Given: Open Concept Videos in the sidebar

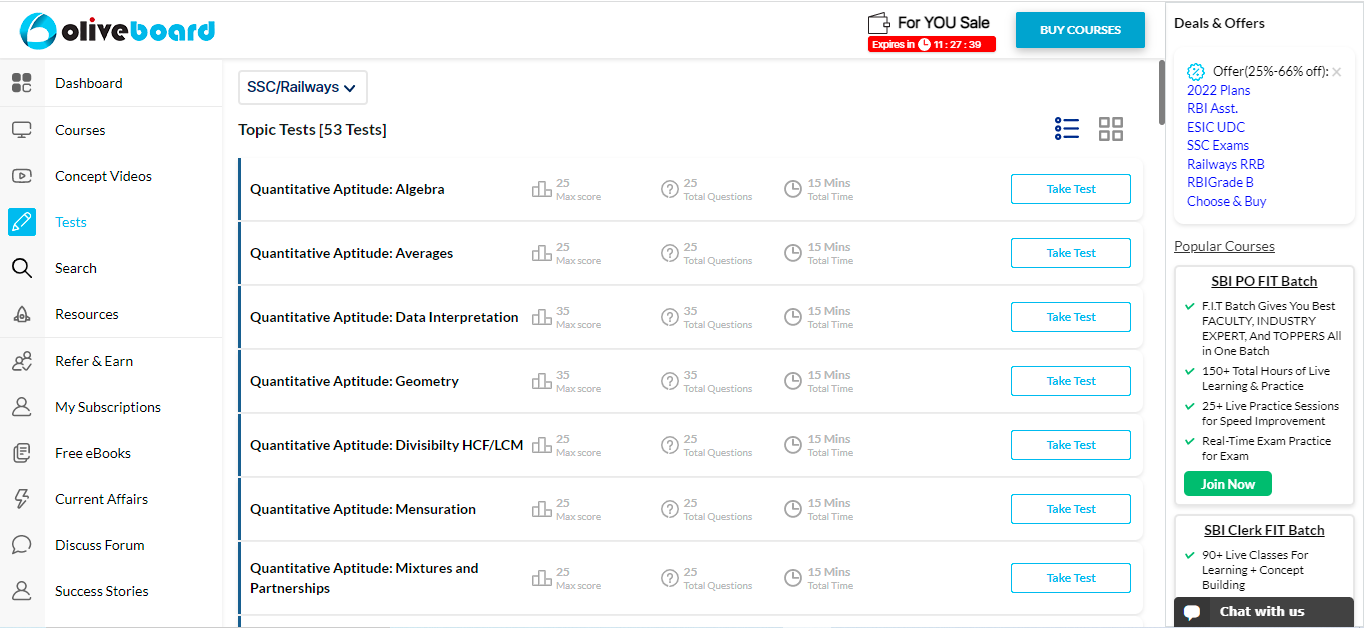Looking at the screenshot, I should point(104,176).
